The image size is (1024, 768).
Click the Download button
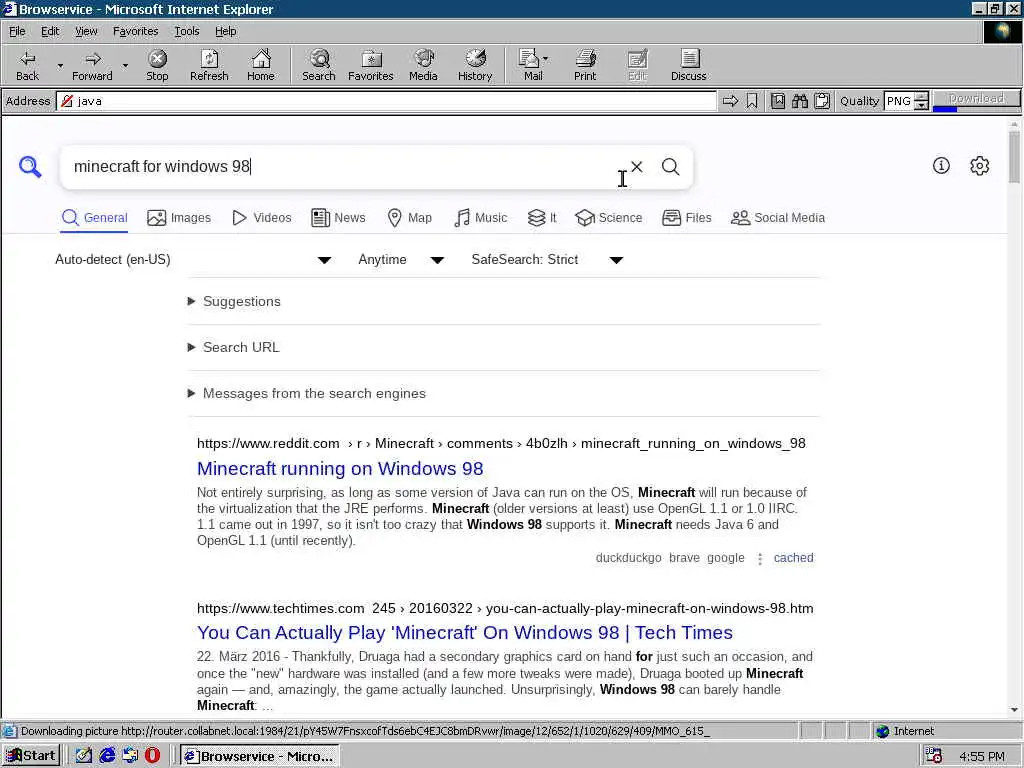[976, 99]
